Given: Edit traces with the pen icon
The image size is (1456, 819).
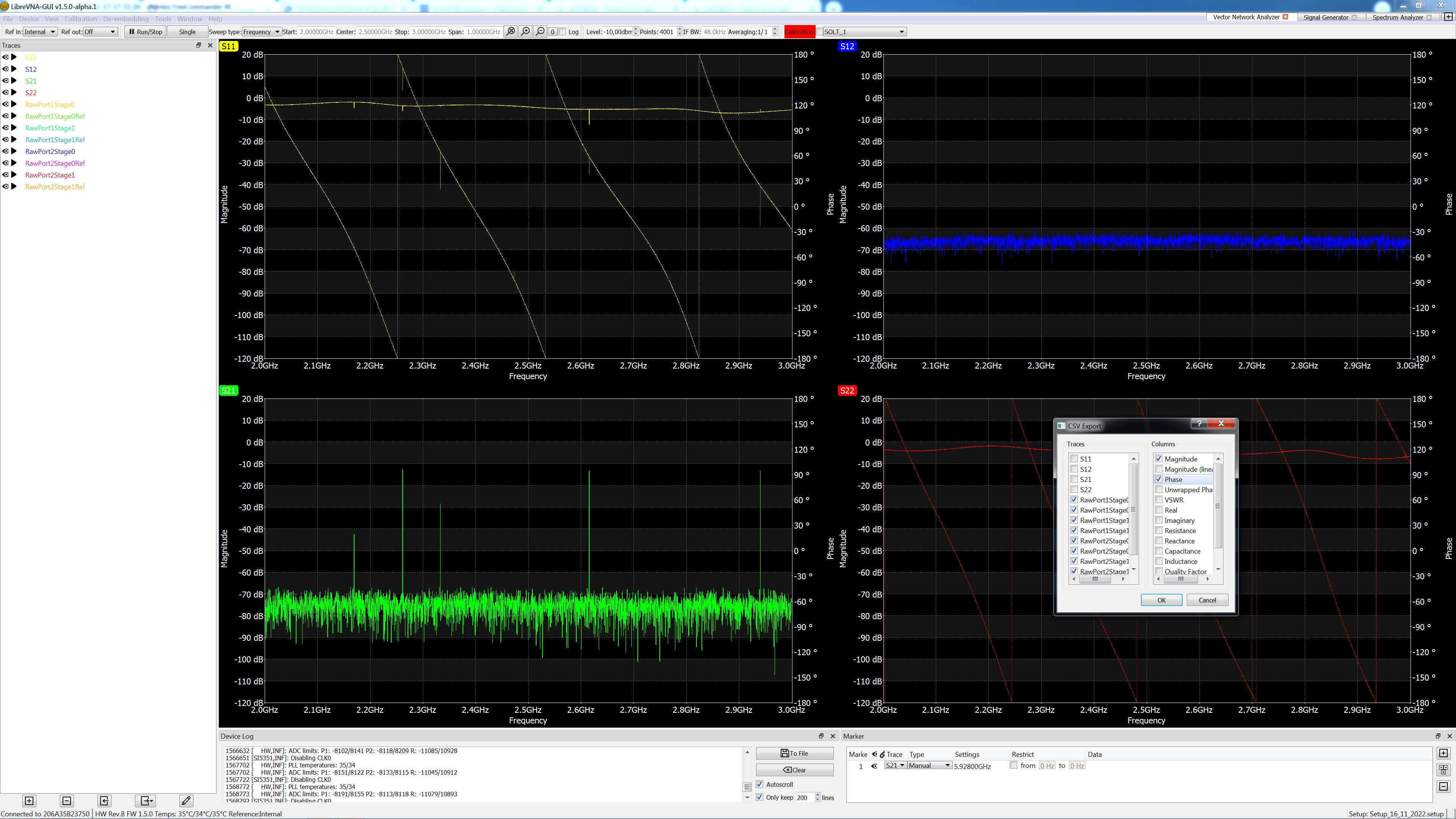Looking at the screenshot, I should 185,801.
